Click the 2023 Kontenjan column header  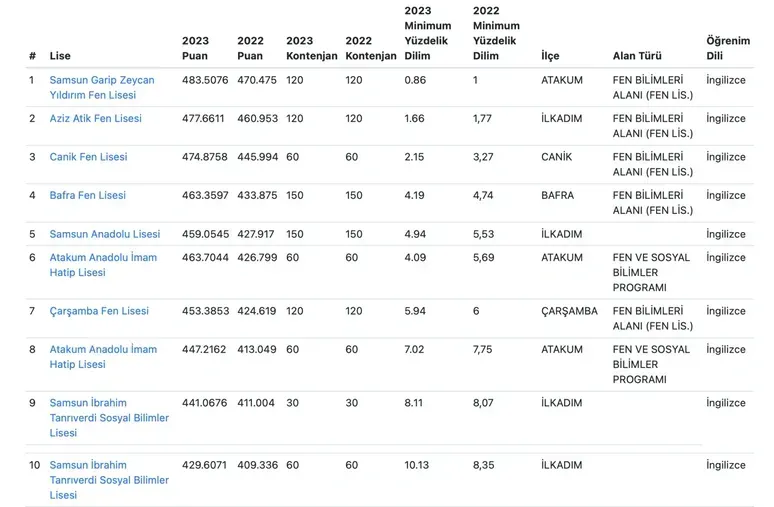pos(311,48)
